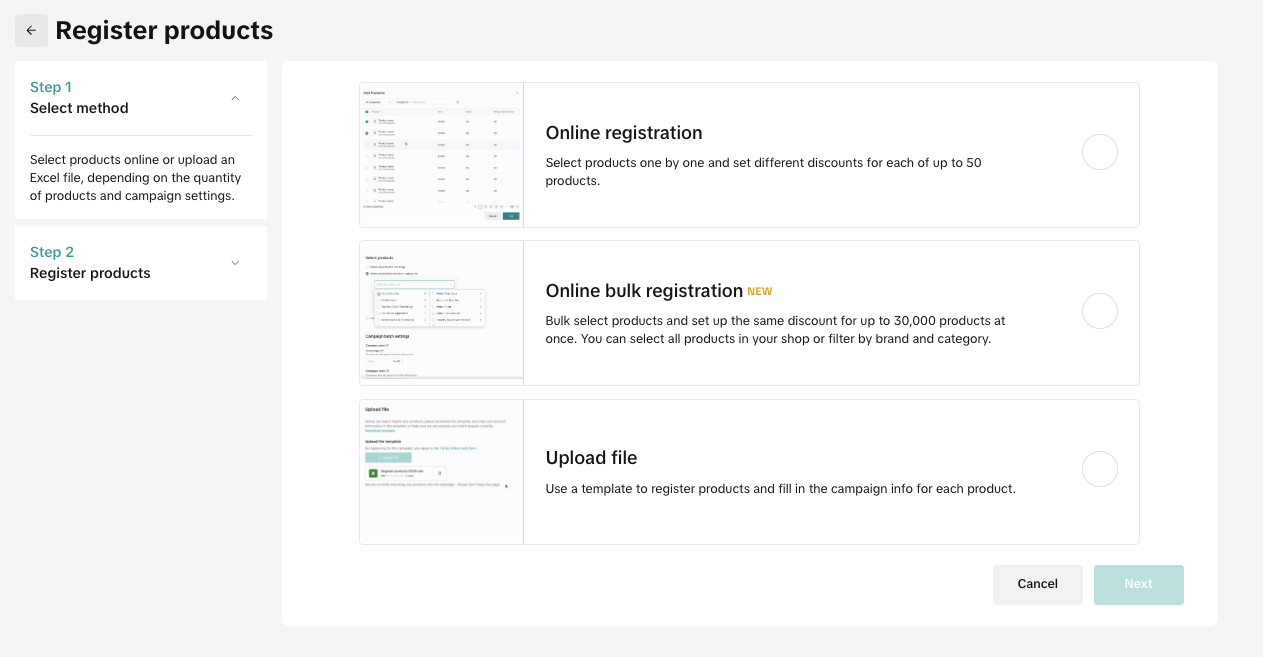Click the Online registration title
The width and height of the screenshot is (1263, 657).
click(624, 133)
